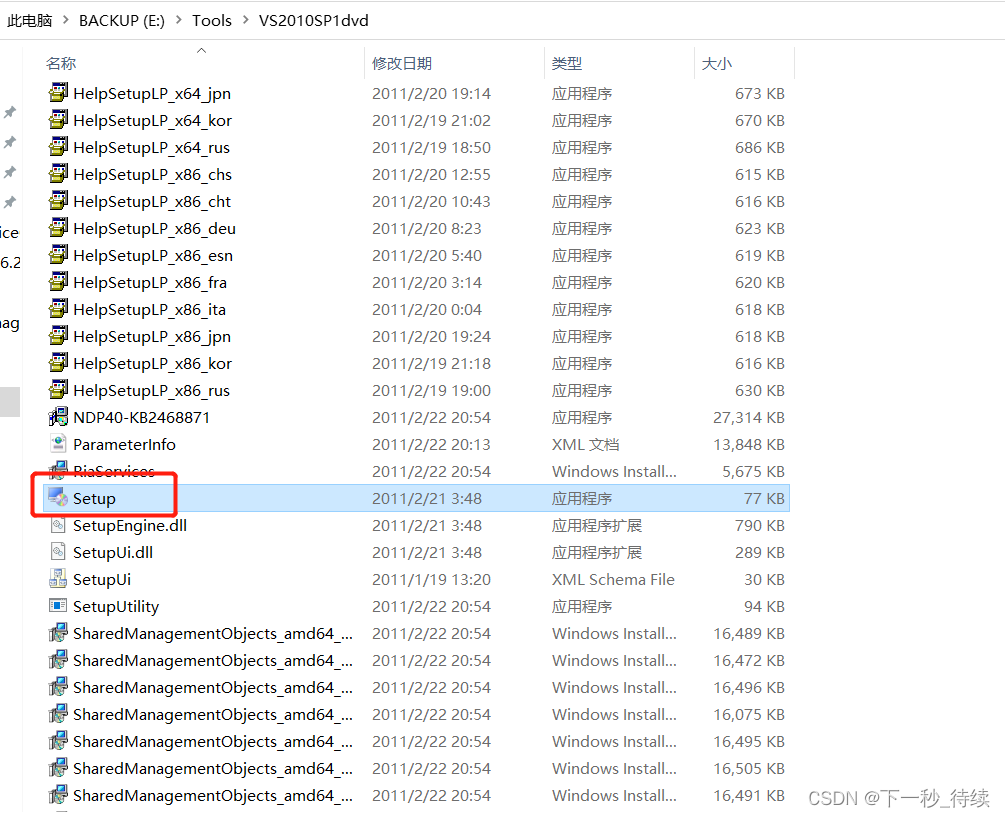1005x817 pixels.
Task: Sort files by 名称 column header
Action: pyautogui.click(x=61, y=63)
